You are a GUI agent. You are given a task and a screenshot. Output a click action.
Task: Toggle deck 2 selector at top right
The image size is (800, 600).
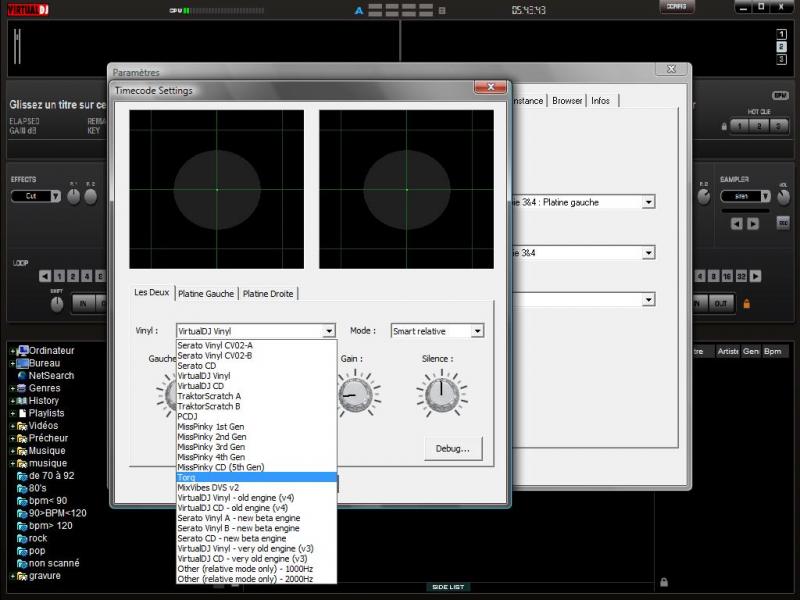(x=782, y=47)
